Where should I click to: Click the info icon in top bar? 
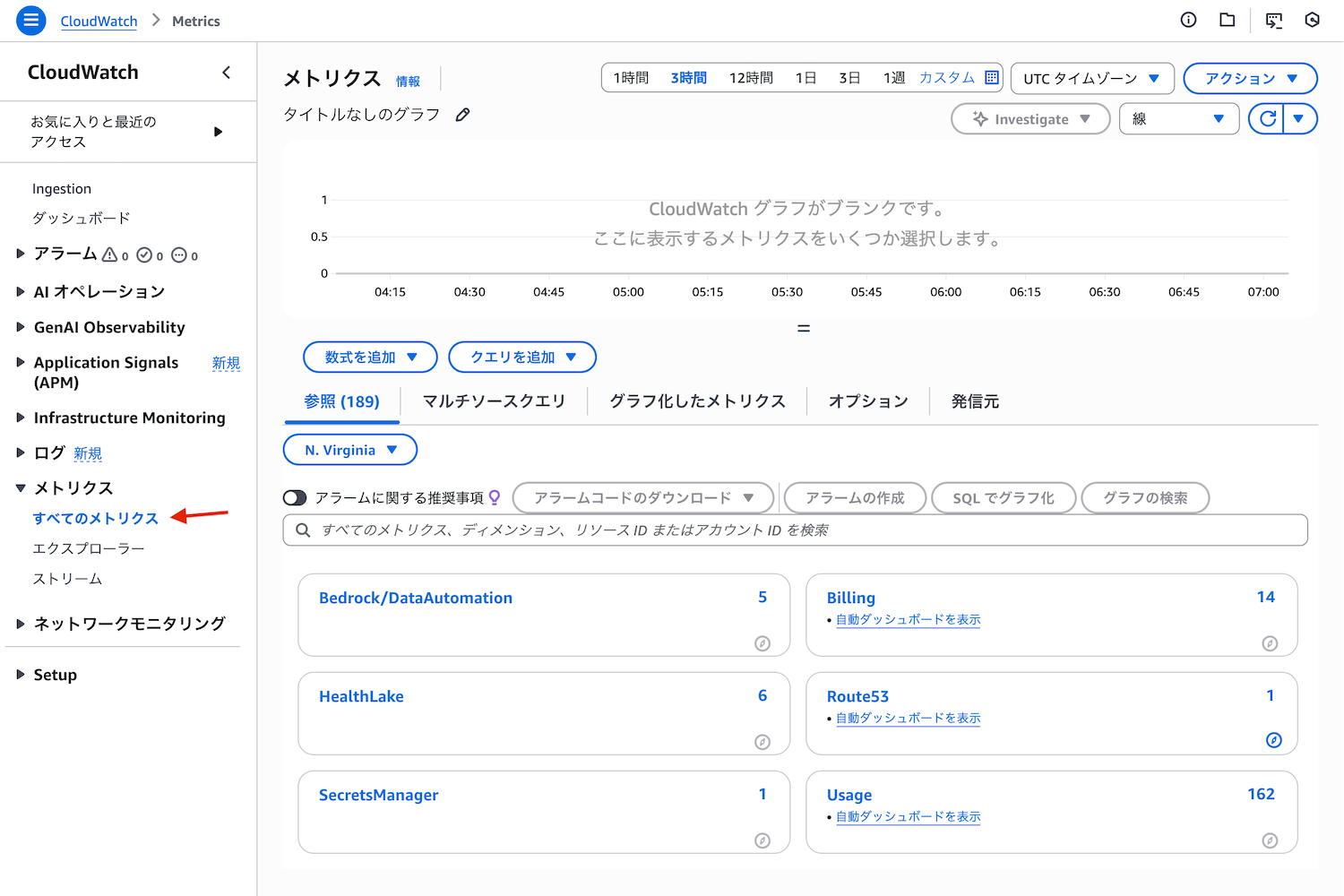pos(1188,20)
